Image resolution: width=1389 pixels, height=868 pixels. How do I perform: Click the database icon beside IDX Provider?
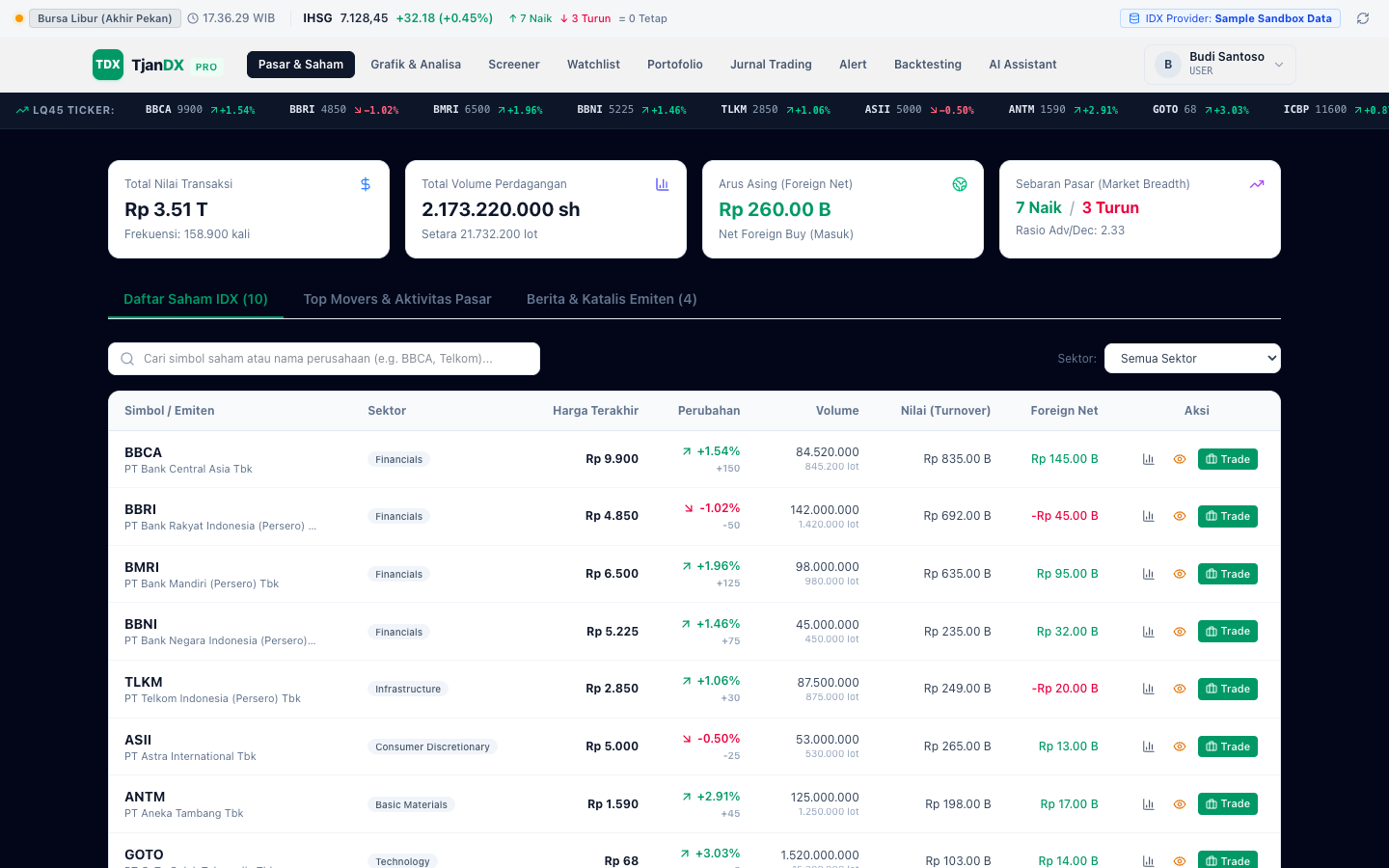click(x=1134, y=18)
